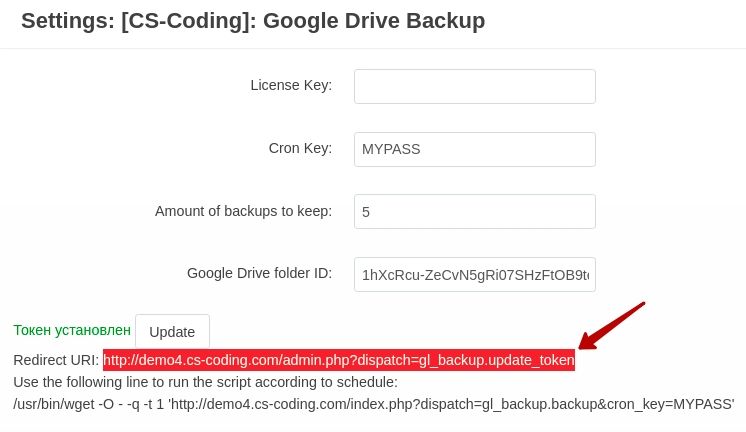746x432 pixels.
Task: Click the 'Use the following line' schedule instruction
Action: (x=206, y=382)
